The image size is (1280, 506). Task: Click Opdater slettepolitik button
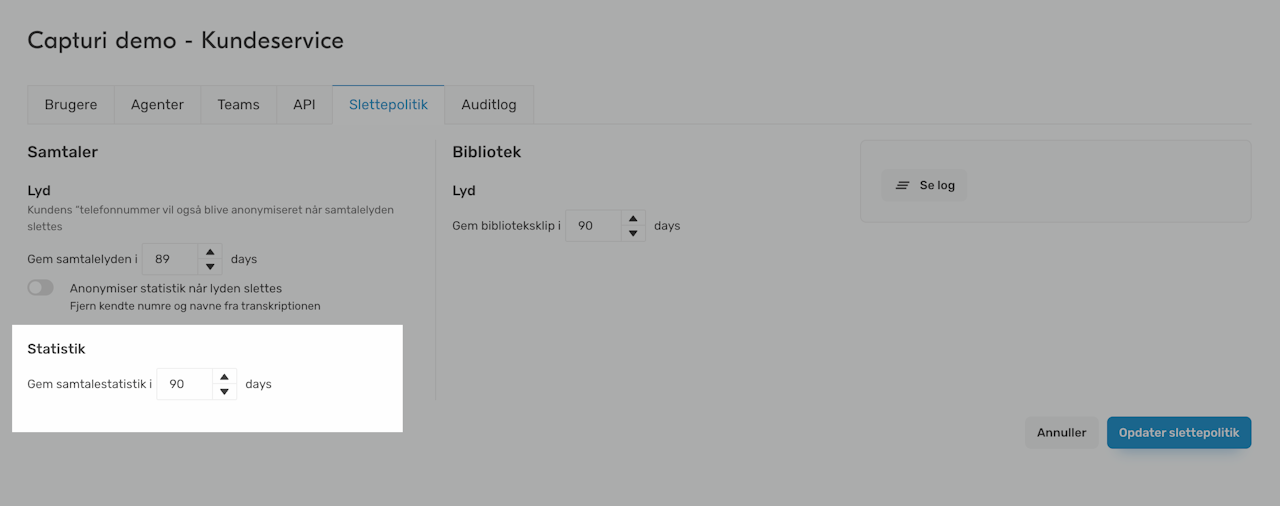(x=1179, y=433)
